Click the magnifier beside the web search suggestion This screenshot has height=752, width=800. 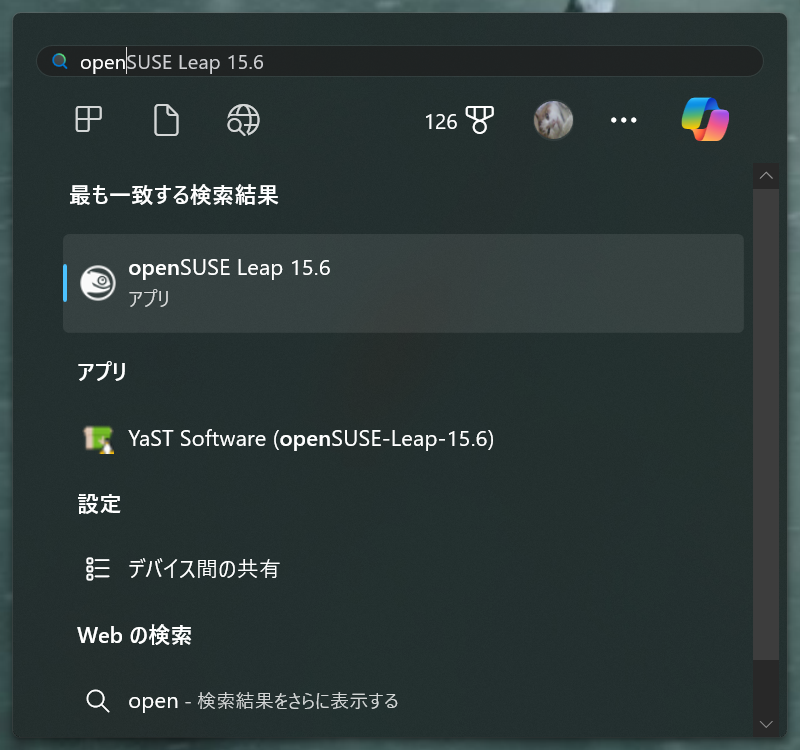98,701
